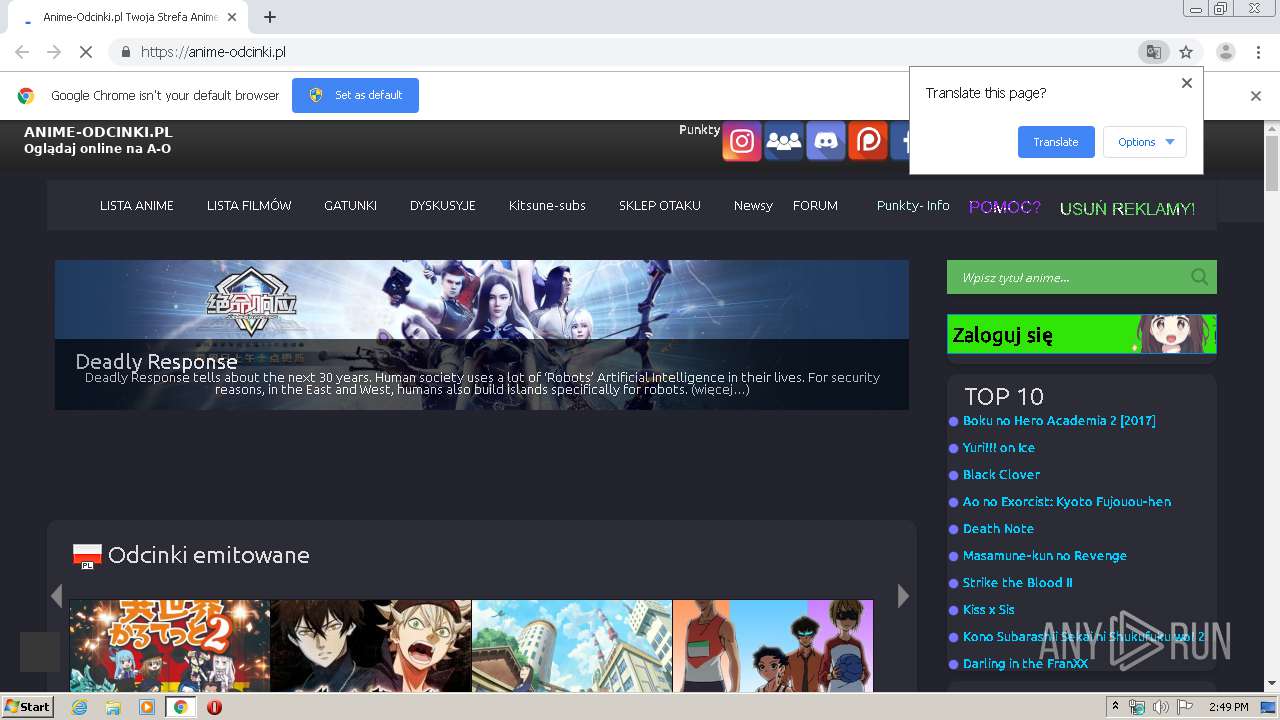Dismiss the default browser infobar
Image resolution: width=1280 pixels, height=720 pixels.
point(1256,96)
